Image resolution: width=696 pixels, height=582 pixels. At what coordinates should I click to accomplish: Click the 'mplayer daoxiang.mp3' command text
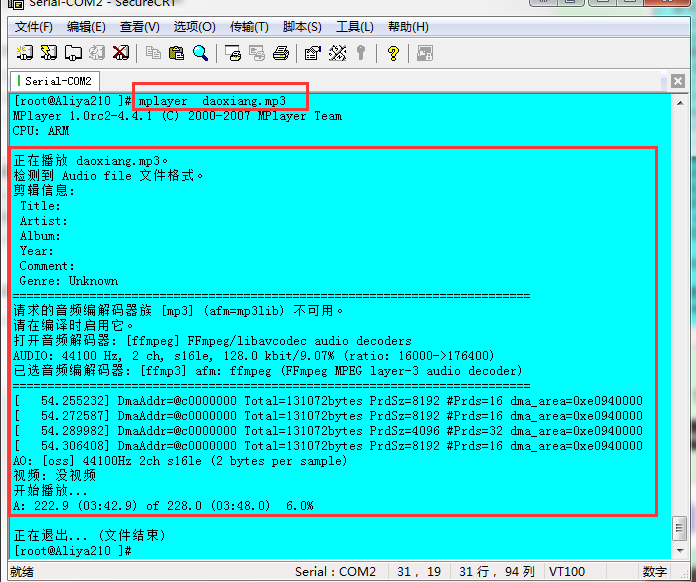pos(212,101)
